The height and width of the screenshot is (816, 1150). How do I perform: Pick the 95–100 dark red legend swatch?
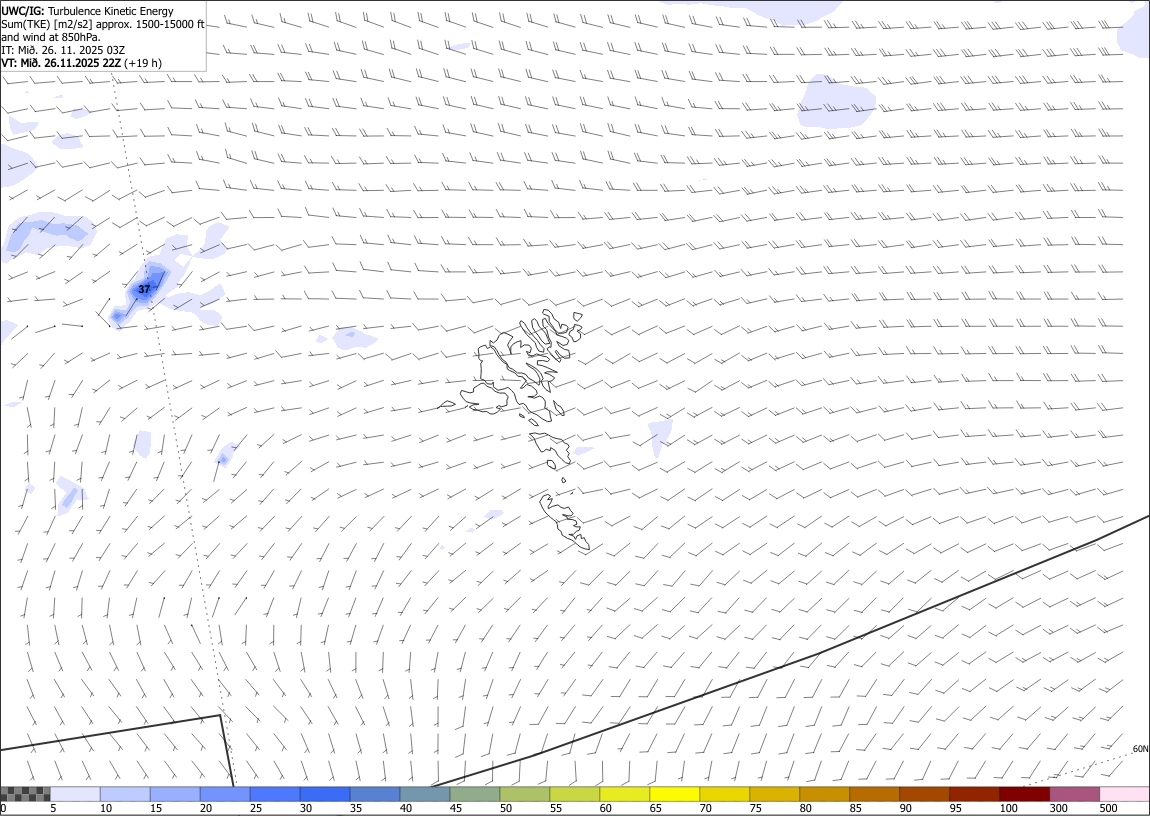[974, 794]
